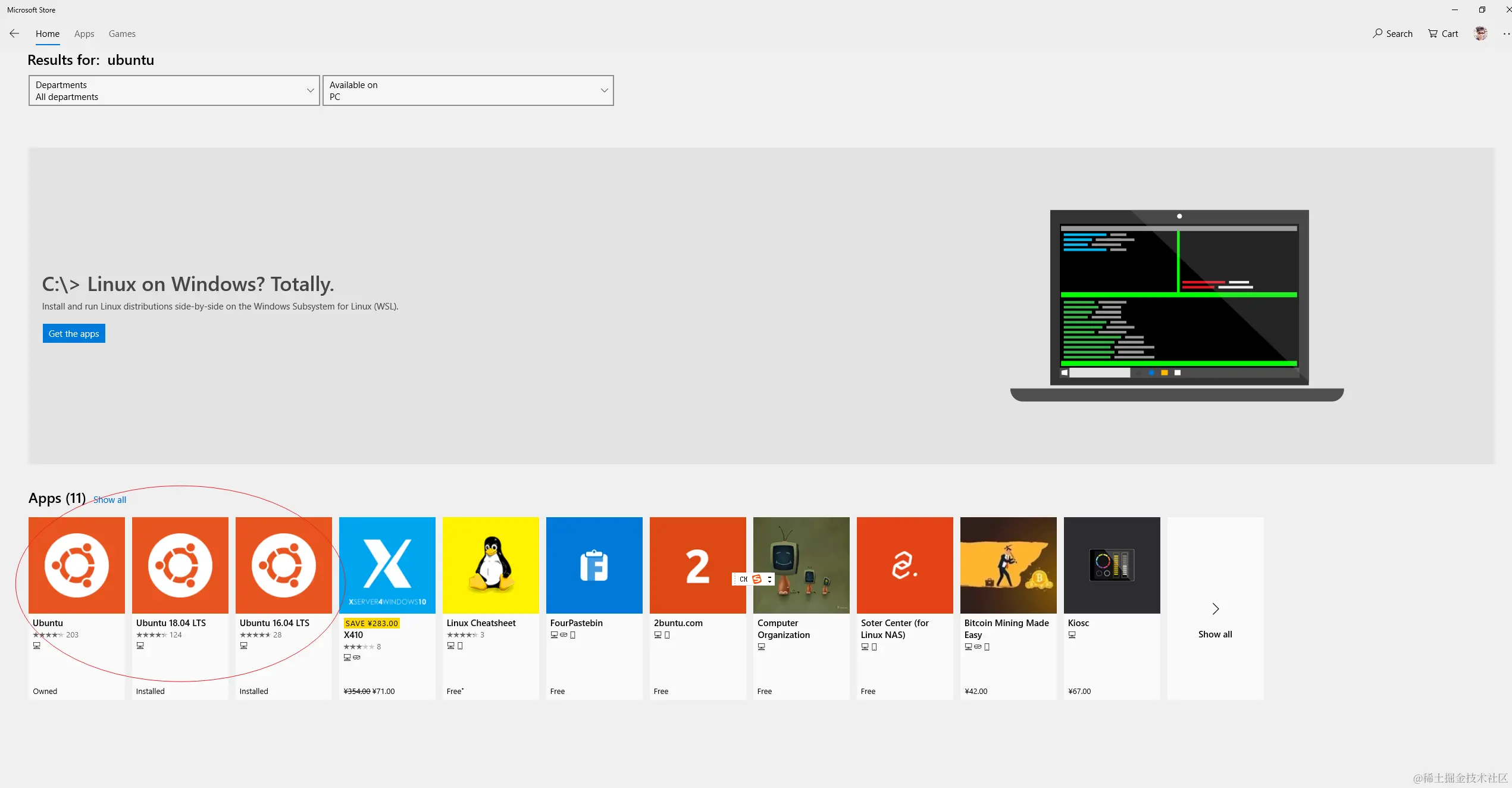Click the back arrow icon
Screen dimensions: 1512x788
tap(14, 33)
